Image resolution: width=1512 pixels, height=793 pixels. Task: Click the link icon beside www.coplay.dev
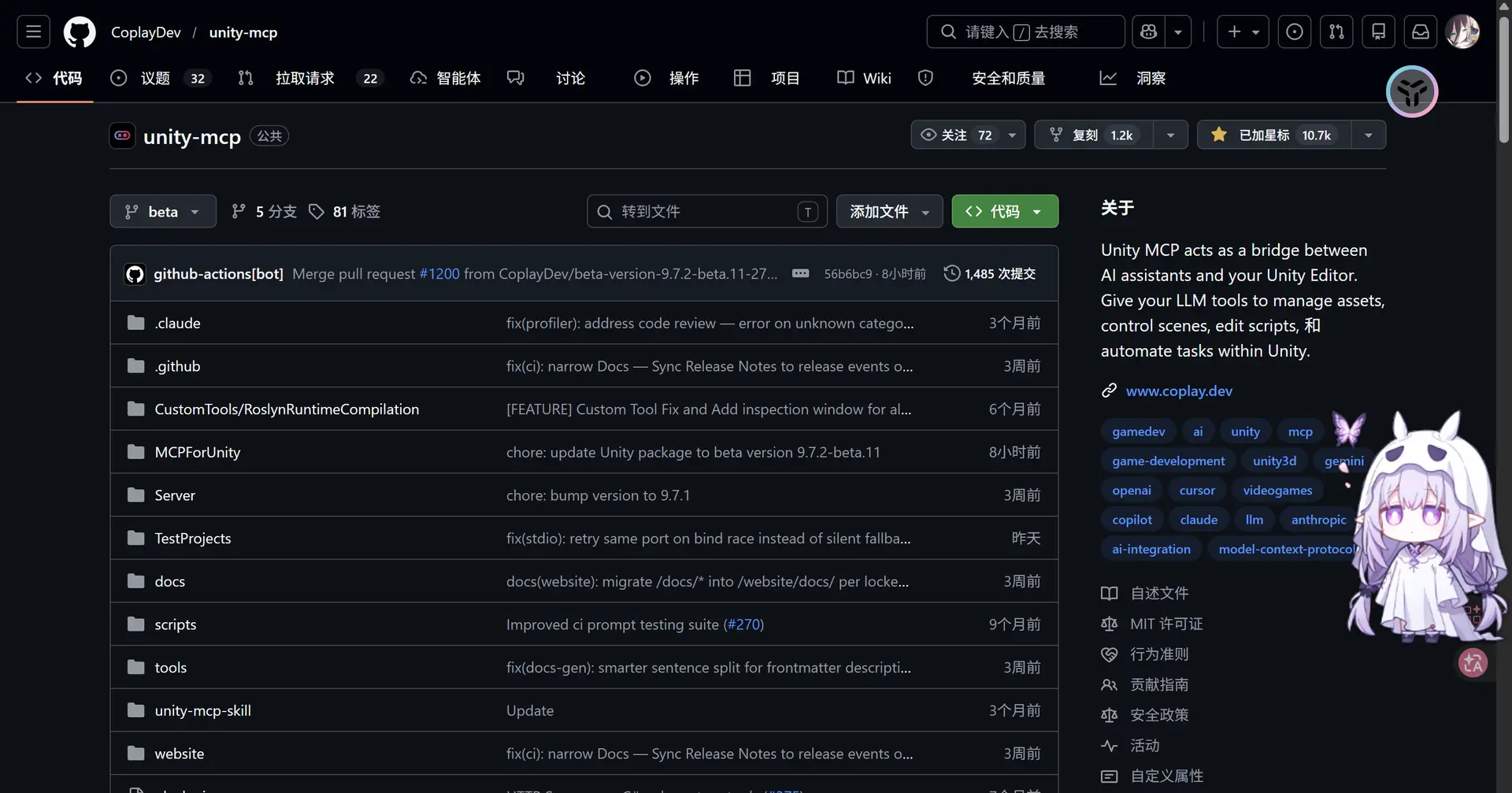click(x=1109, y=391)
